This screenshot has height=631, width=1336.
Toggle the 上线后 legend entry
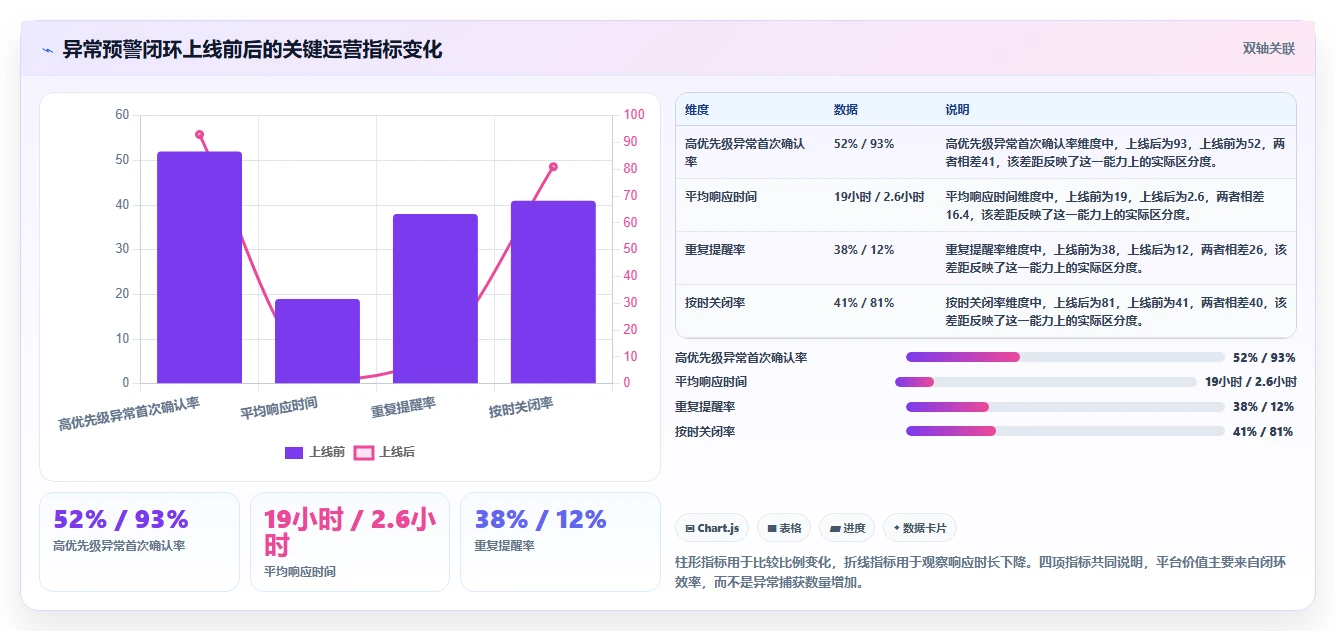(385, 452)
